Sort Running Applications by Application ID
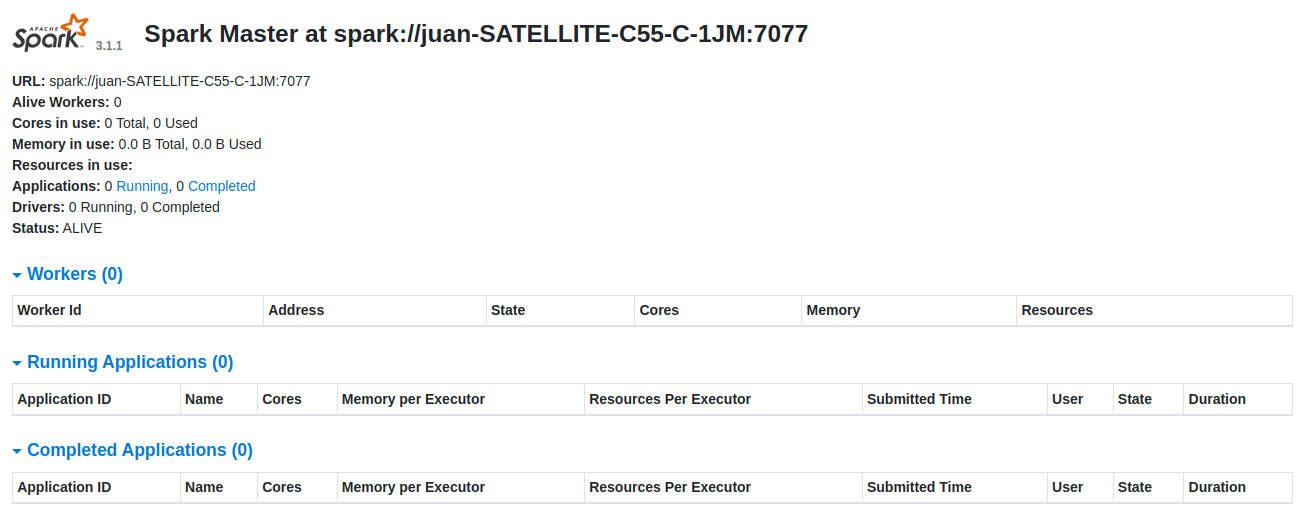 point(64,399)
